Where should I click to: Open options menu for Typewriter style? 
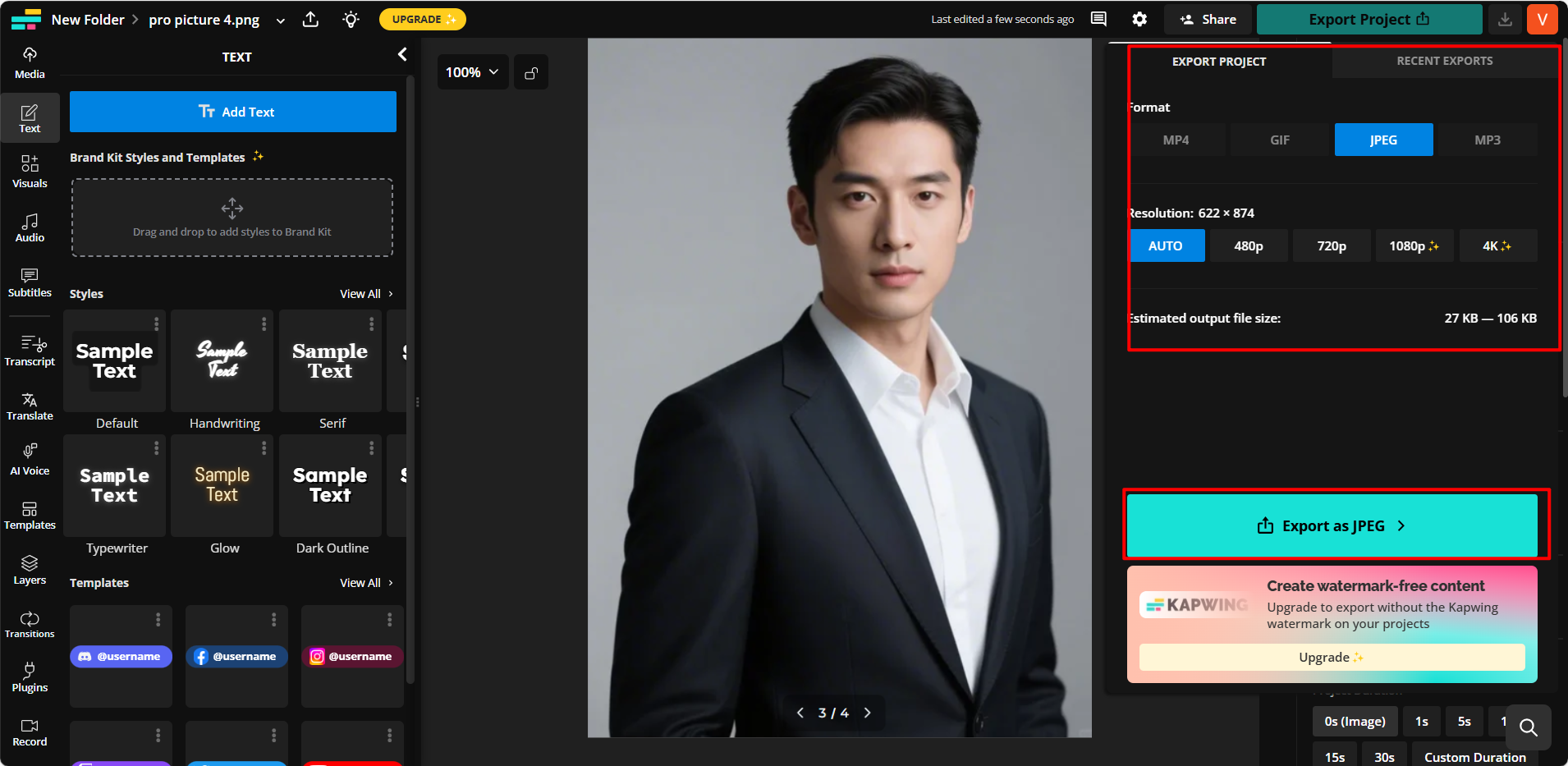156,447
